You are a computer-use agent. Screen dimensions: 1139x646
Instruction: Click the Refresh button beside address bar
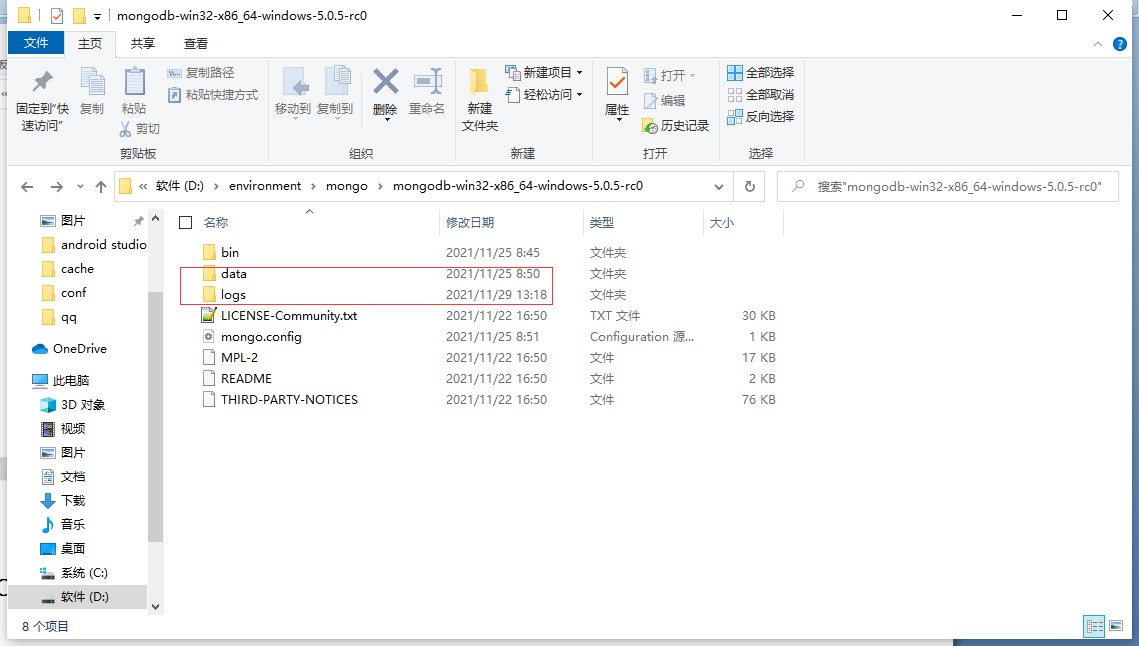coord(750,187)
